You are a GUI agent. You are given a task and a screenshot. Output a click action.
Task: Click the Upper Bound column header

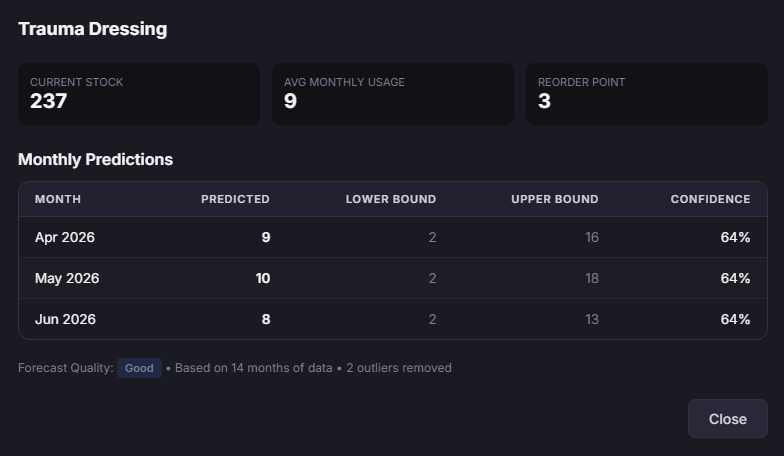[x=554, y=199]
